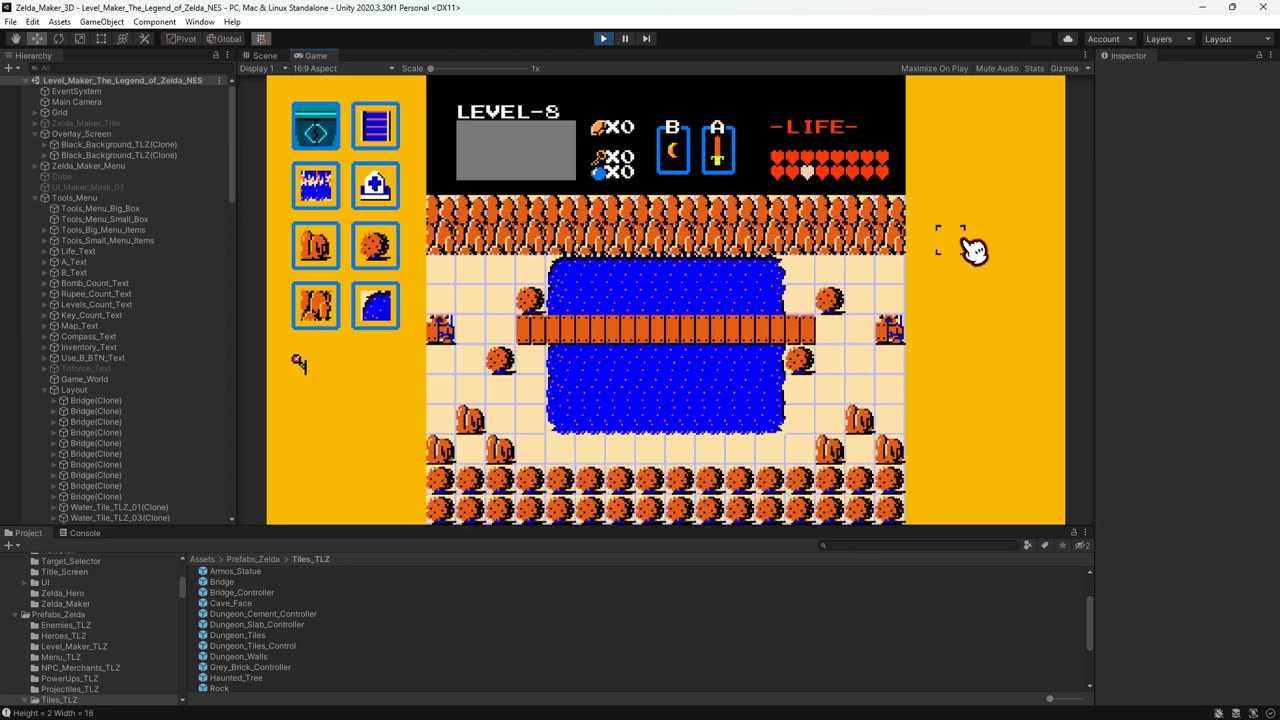1280x720 pixels.
Task: Toggle Maximize On Play
Action: pos(934,68)
